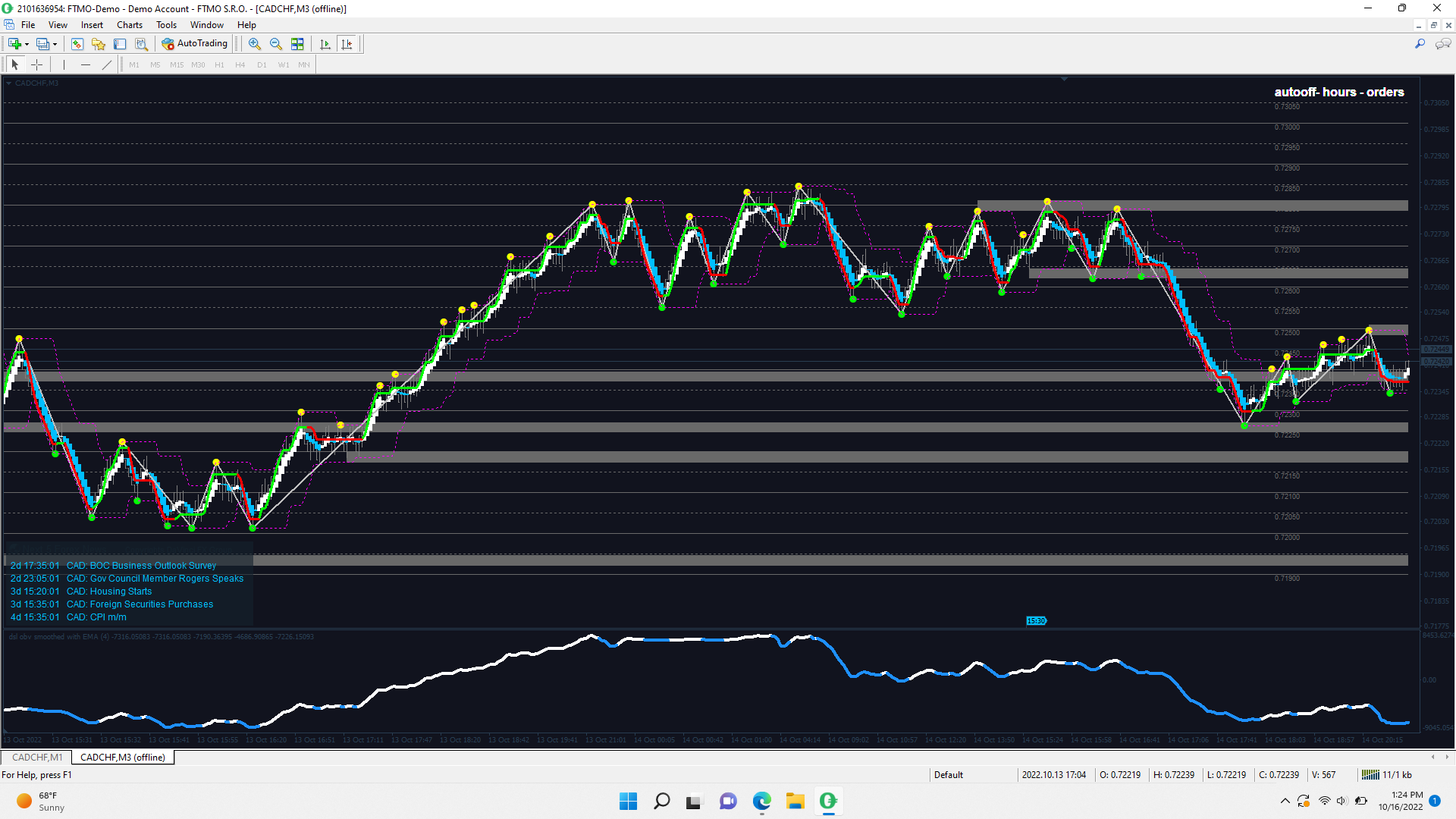The image size is (1456, 819).
Task: Switch to the CADCHF,M1 chart tab
Action: [37, 757]
